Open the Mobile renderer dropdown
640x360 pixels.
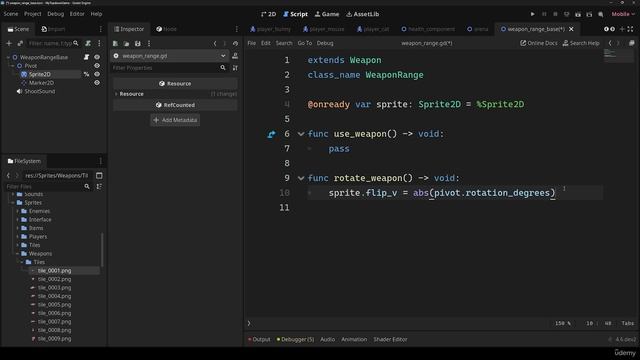[x=623, y=14]
